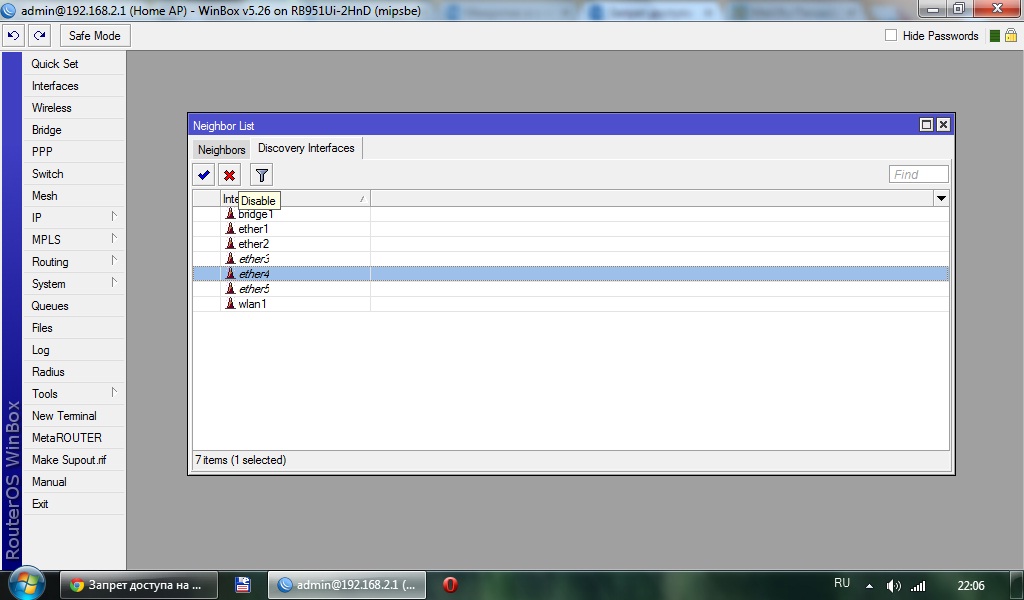
Task: Click the interface icon beside wlan1
Action: (x=230, y=304)
